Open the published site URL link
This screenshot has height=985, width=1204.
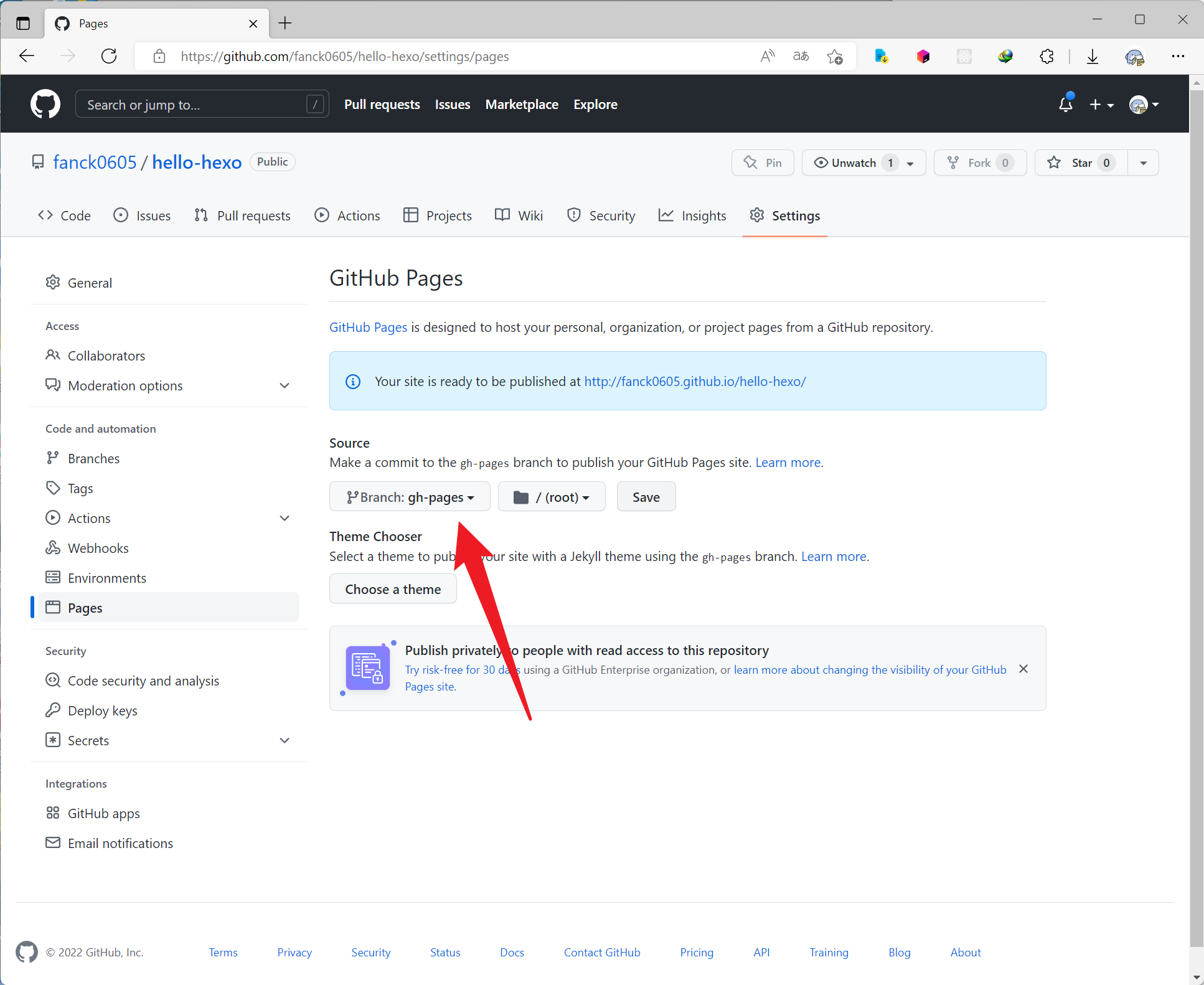point(695,381)
